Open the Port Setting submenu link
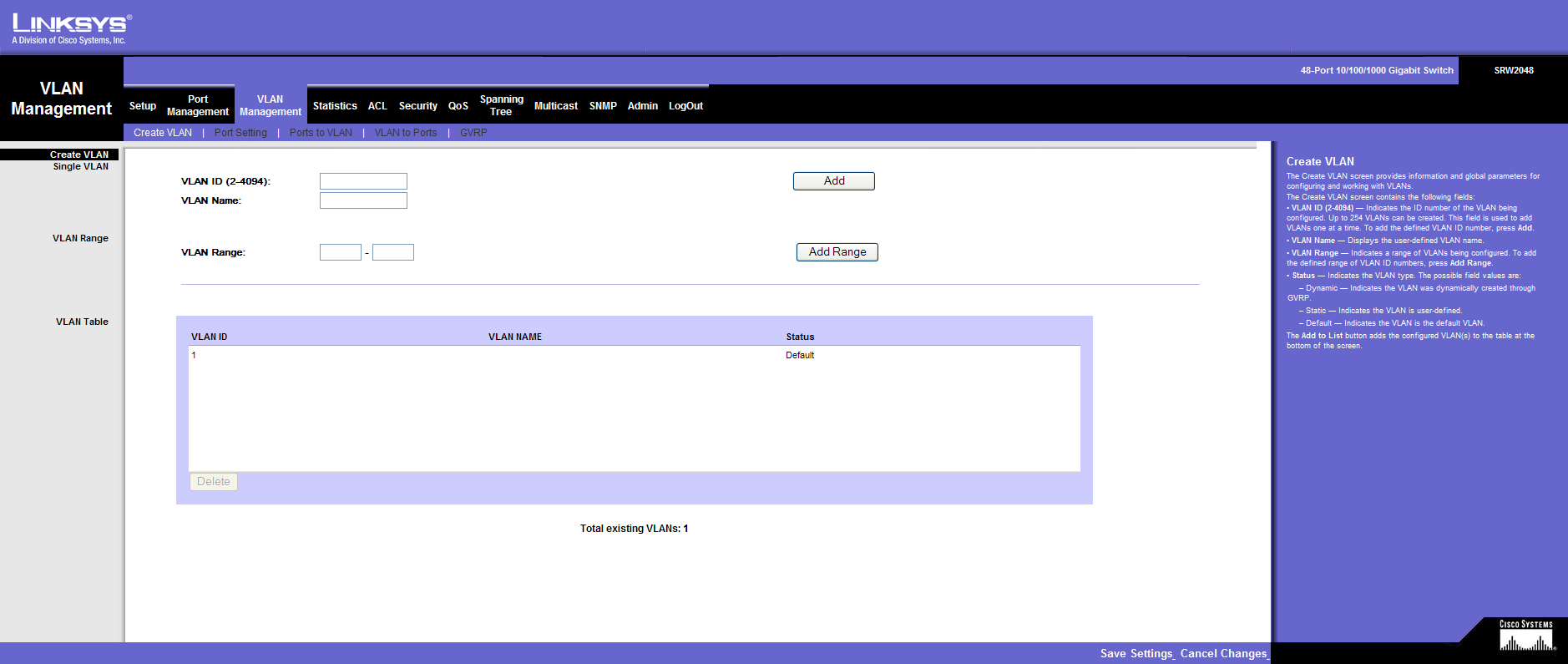The width and height of the screenshot is (1568, 664). tap(240, 133)
